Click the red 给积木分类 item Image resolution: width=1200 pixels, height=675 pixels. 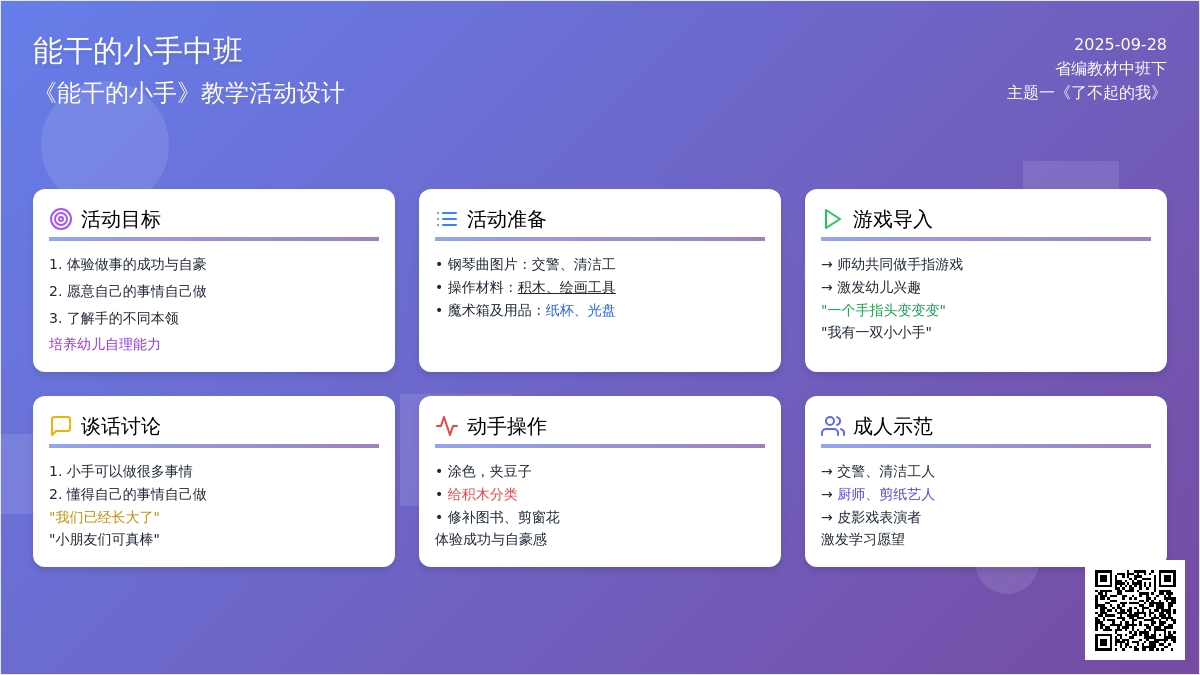(x=482, y=494)
